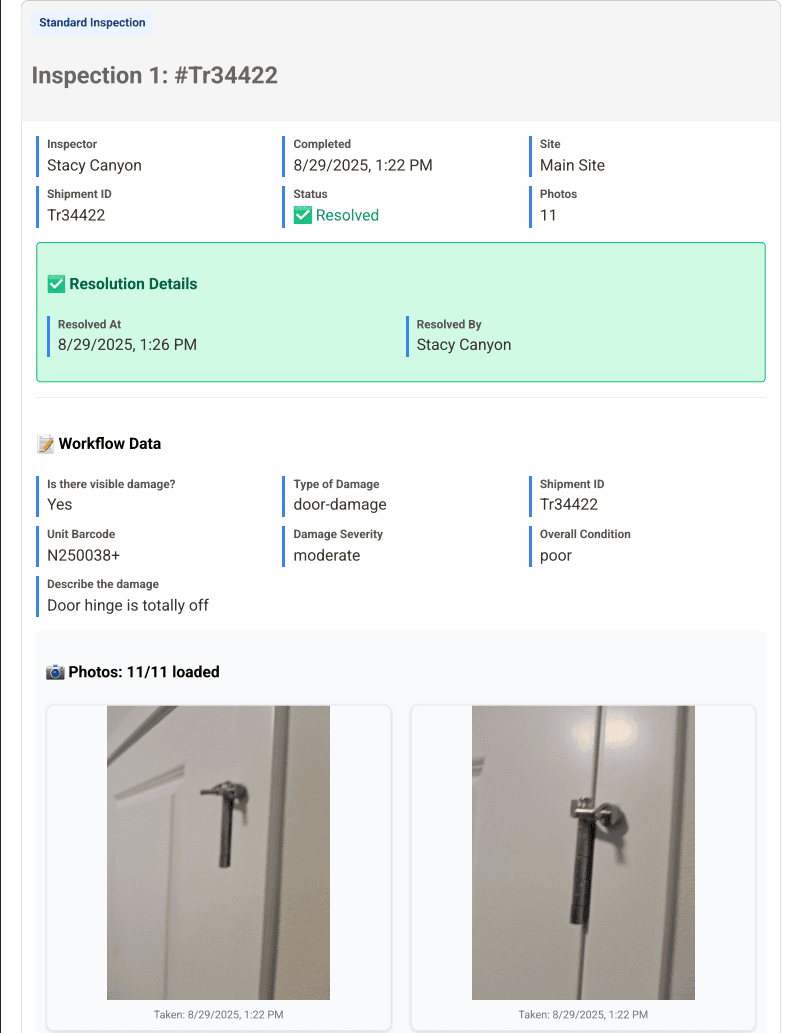Click the camera icon beside Photos loaded
The image size is (801, 1033).
[x=55, y=672]
